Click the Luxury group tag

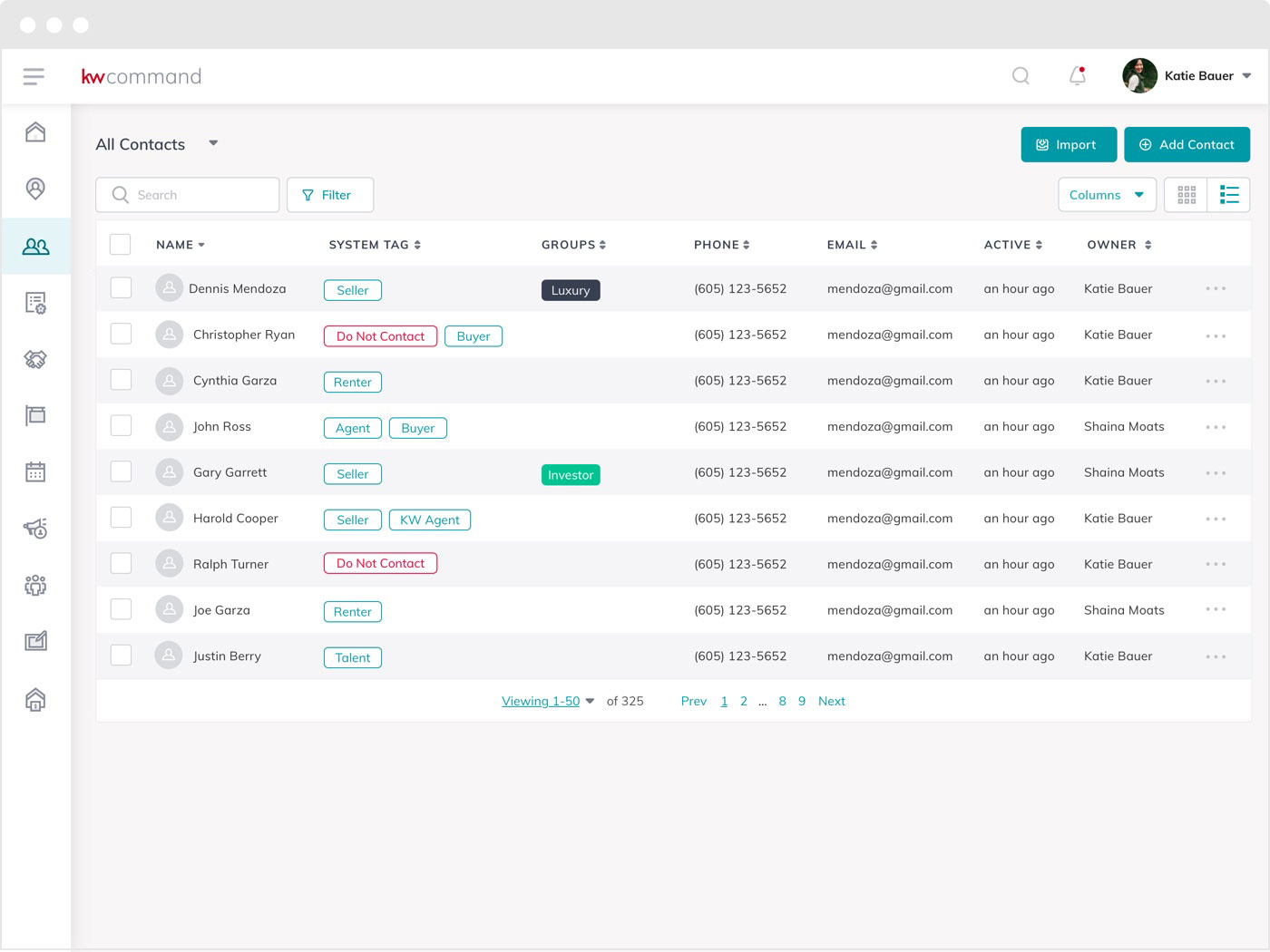[x=571, y=290]
